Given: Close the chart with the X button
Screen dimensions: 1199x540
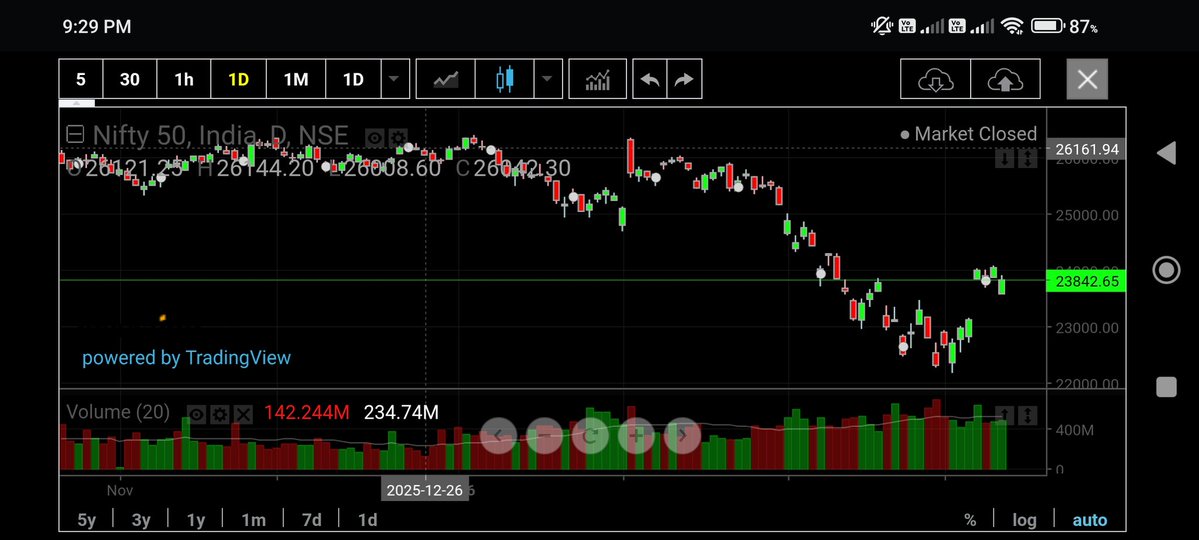Looking at the screenshot, I should click(x=1087, y=79).
